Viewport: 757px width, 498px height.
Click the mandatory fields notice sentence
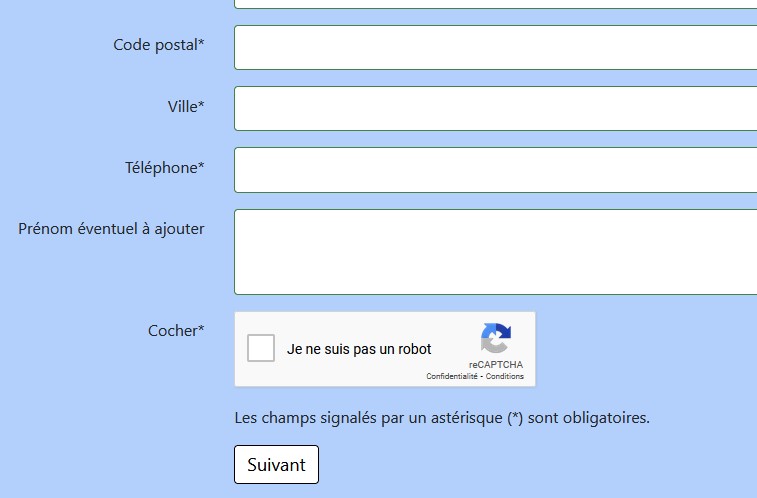point(441,417)
